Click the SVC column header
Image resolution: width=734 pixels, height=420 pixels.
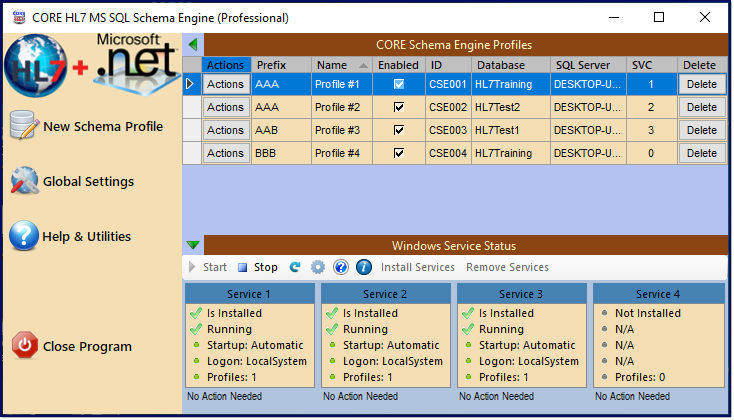click(x=652, y=65)
